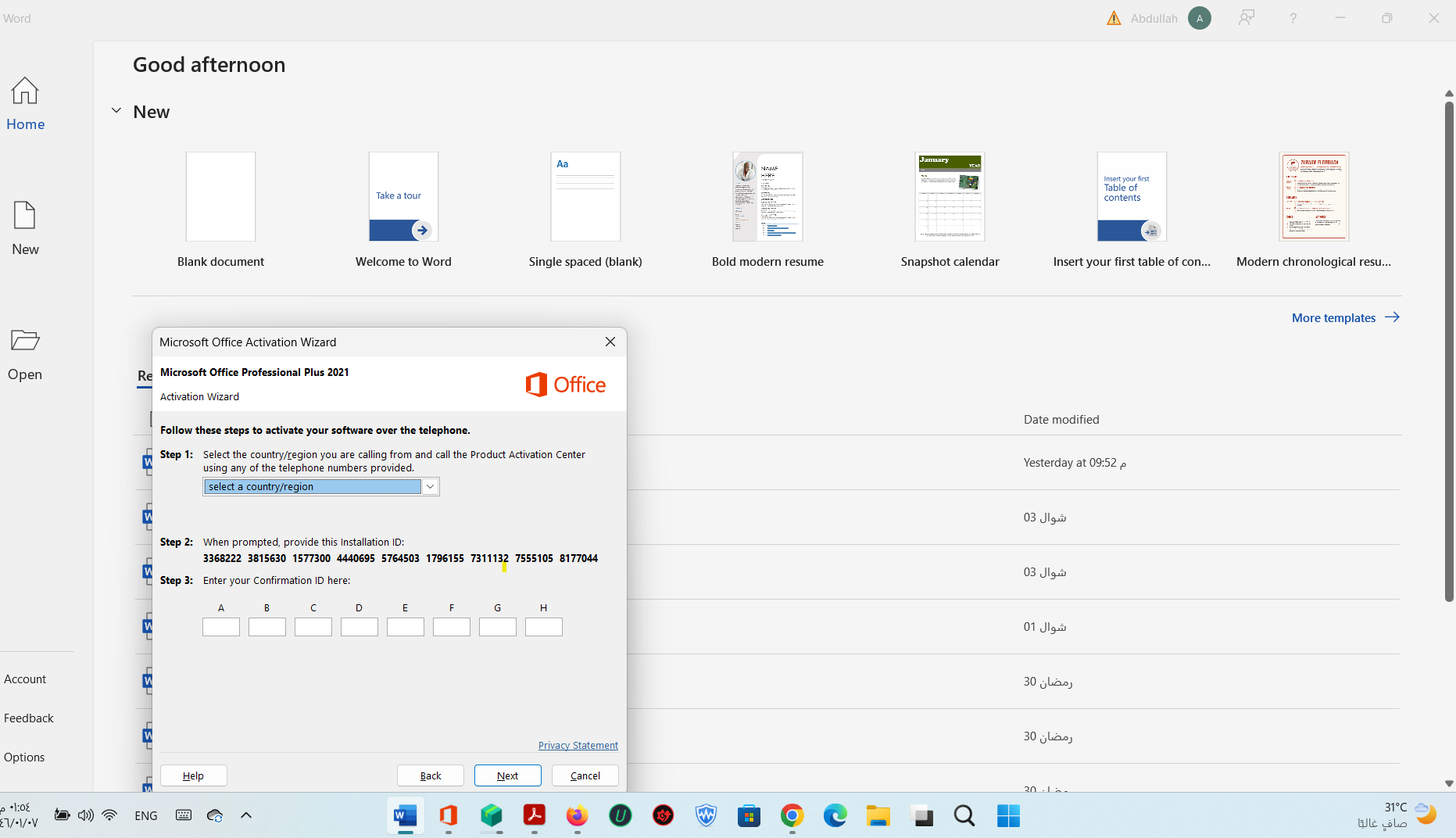This screenshot has width=1456, height=838.
Task: Open the Privacy Statement link
Action: coord(578,746)
